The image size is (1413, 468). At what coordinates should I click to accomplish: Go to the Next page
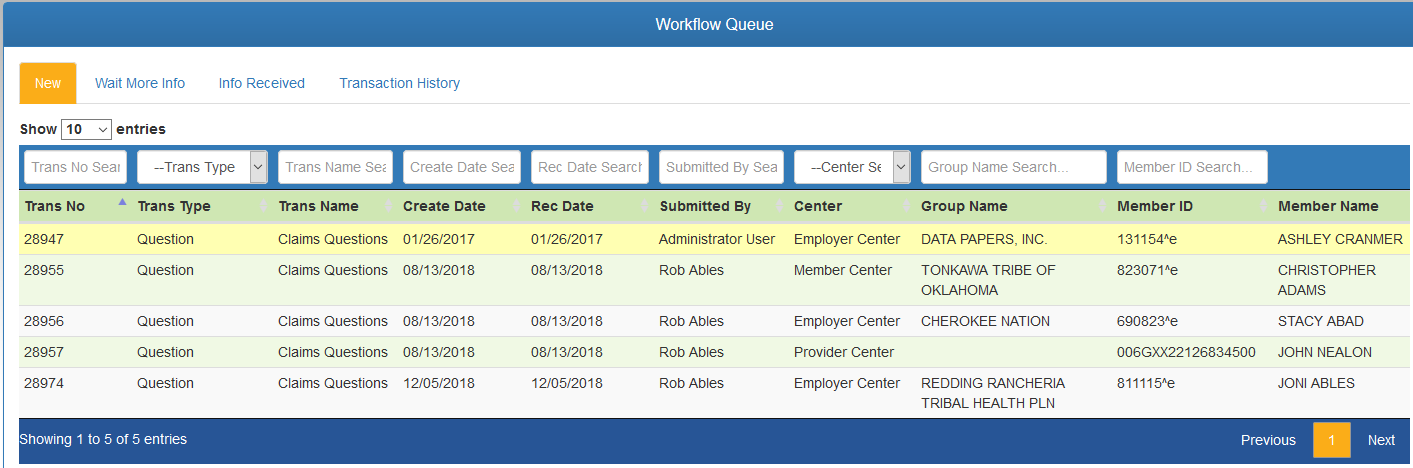[x=1381, y=440]
